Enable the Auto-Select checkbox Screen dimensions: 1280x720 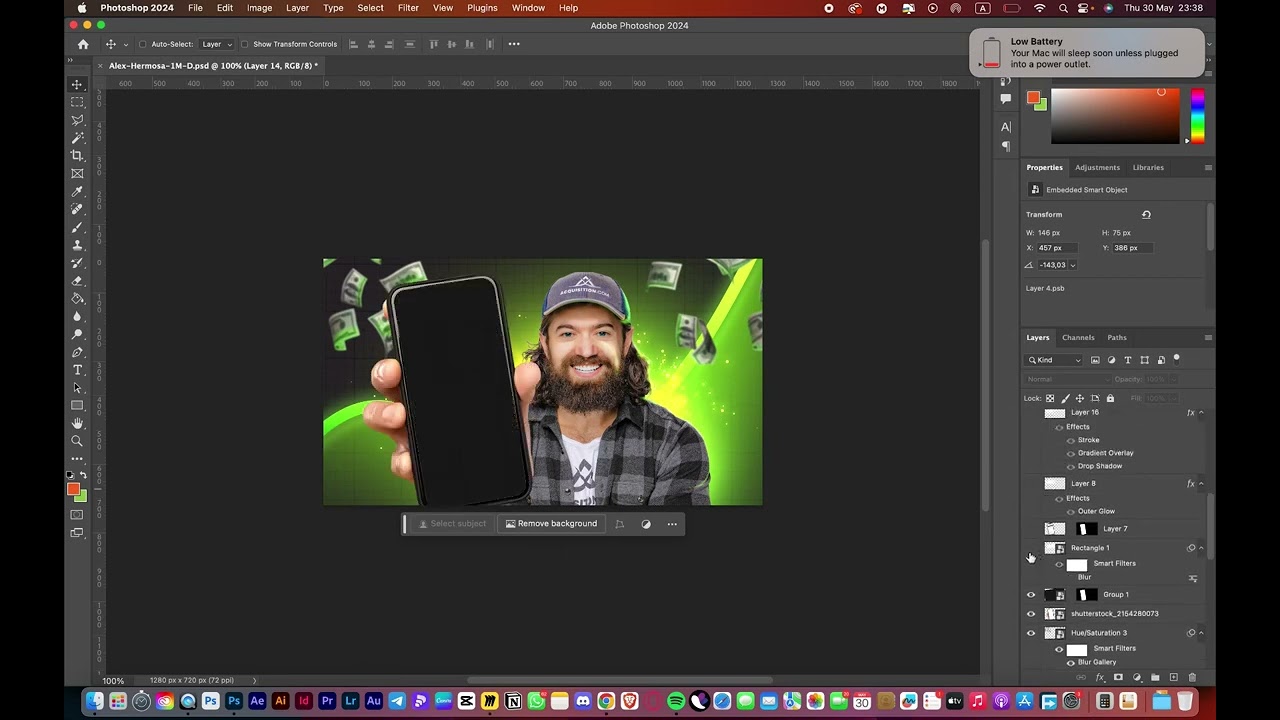[x=142, y=44]
